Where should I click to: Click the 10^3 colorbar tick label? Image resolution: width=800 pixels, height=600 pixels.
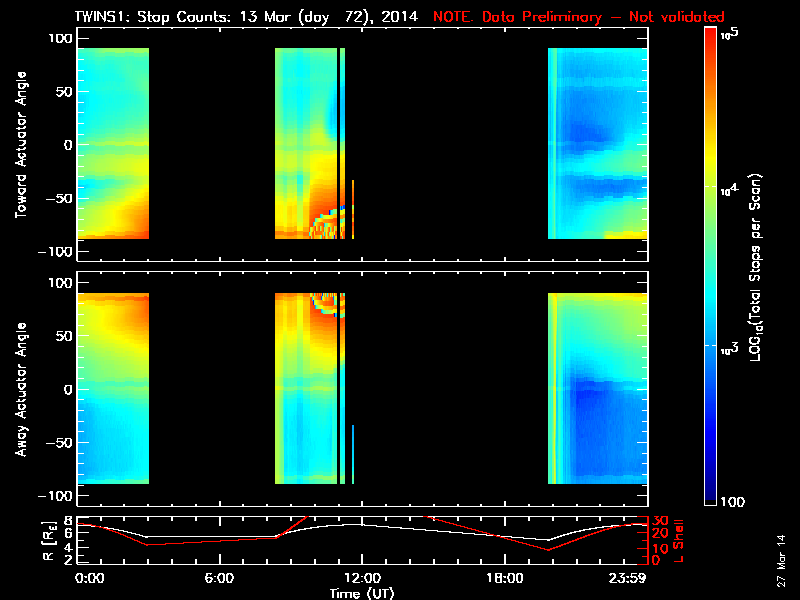point(730,349)
